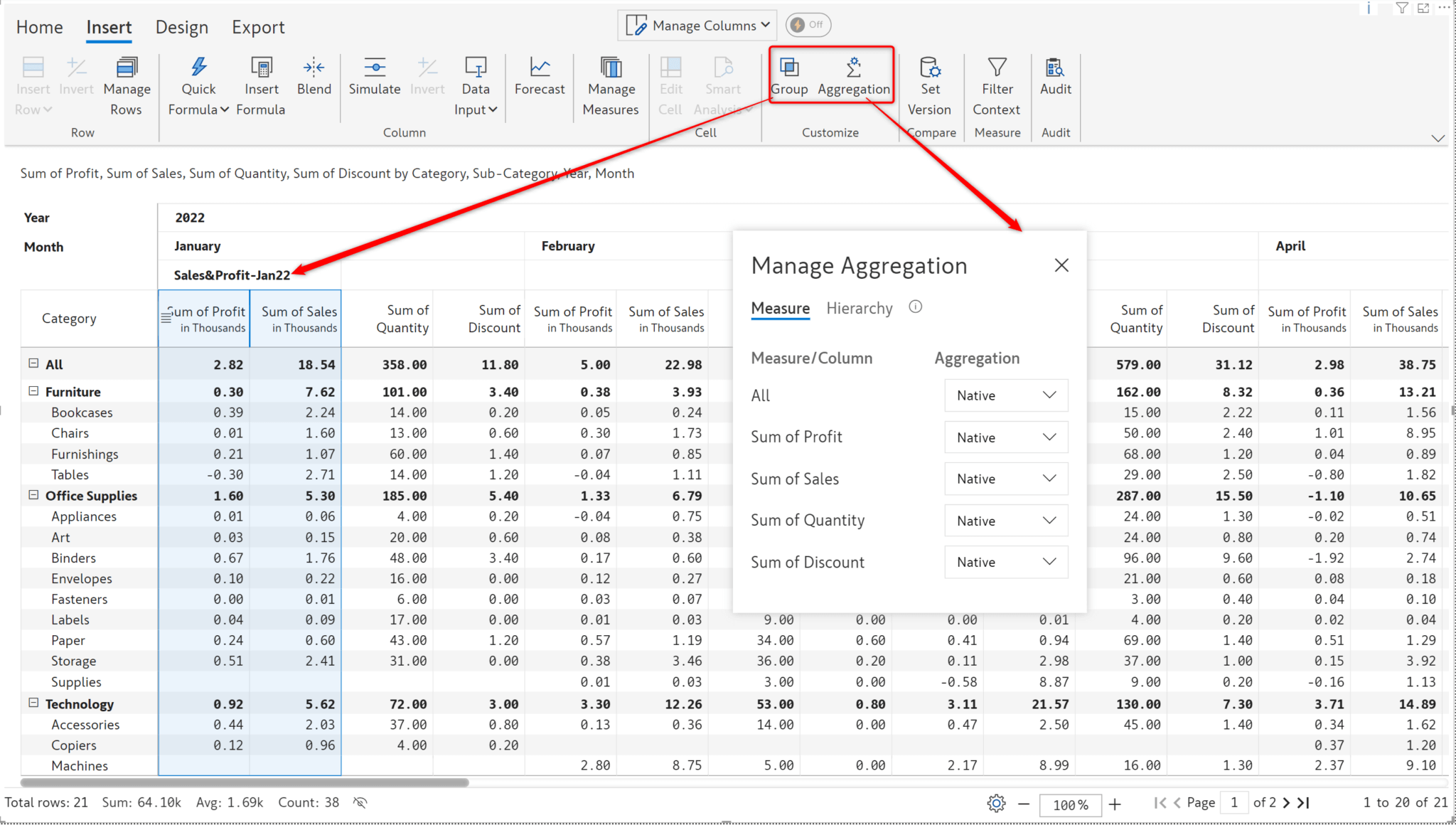Switch to Hierarchy tab in Manage Aggregation
The height and width of the screenshot is (825, 1456).
(859, 308)
